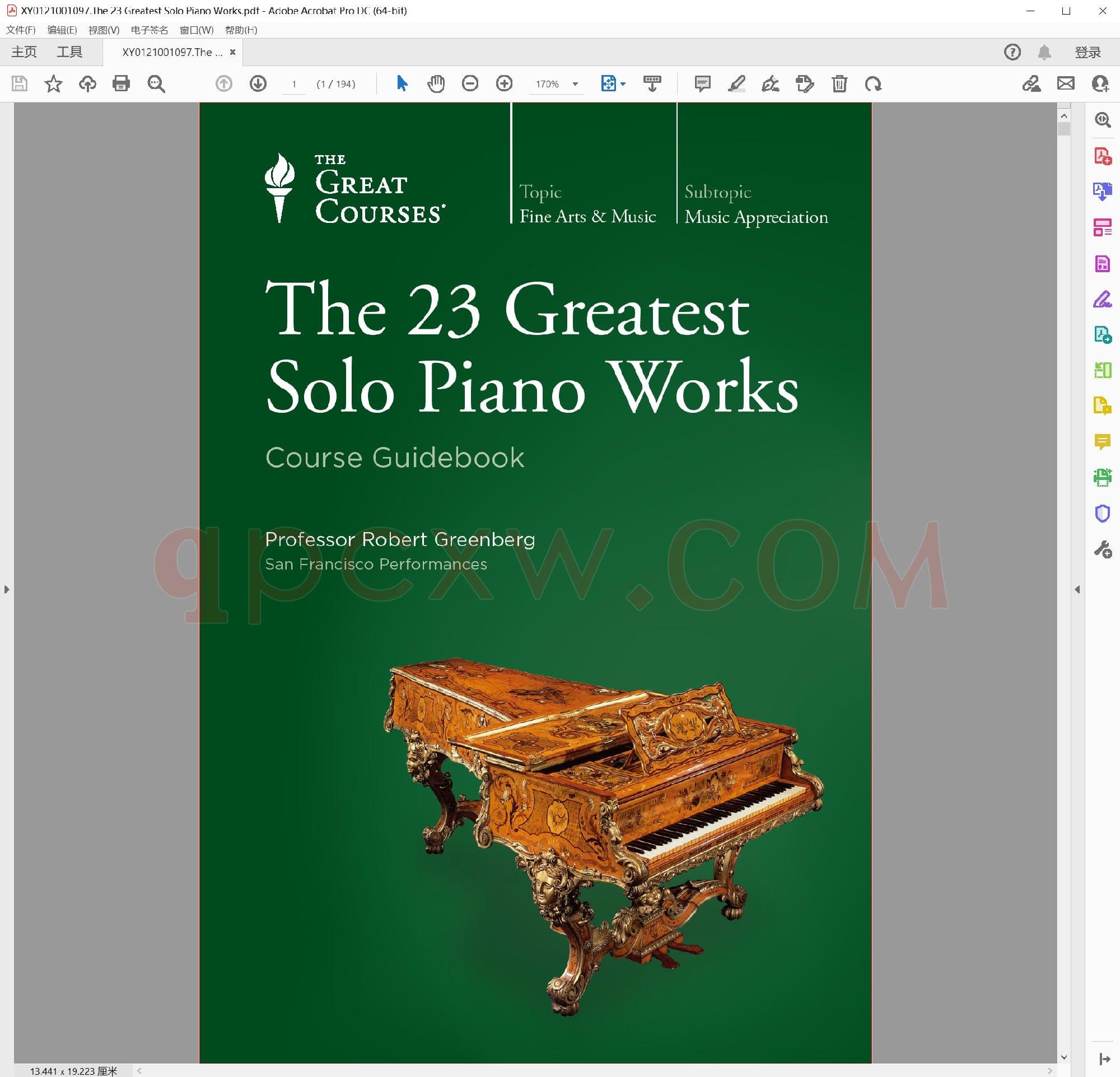Click the zoom in plus icon
1120x1077 pixels.
504,84
